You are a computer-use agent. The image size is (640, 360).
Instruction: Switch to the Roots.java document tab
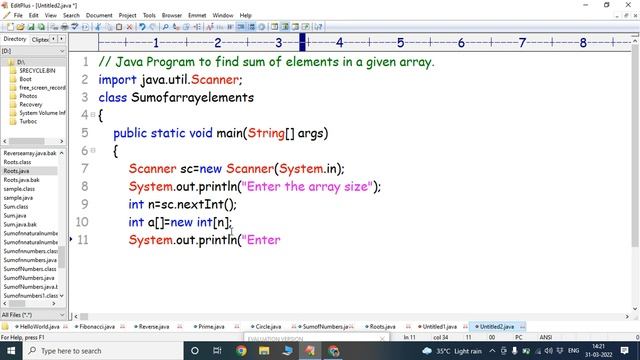click(382, 327)
